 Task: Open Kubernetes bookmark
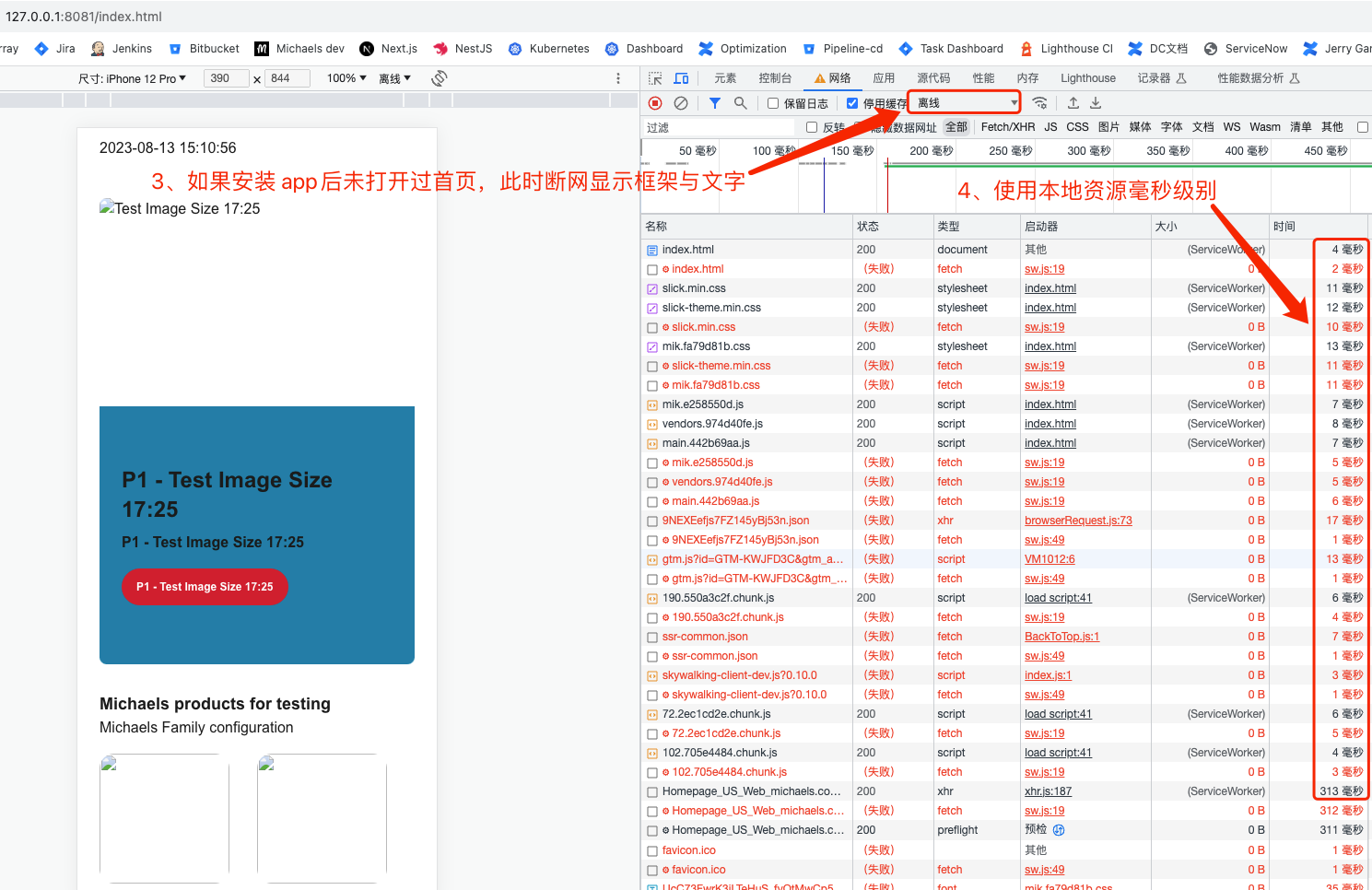point(549,49)
